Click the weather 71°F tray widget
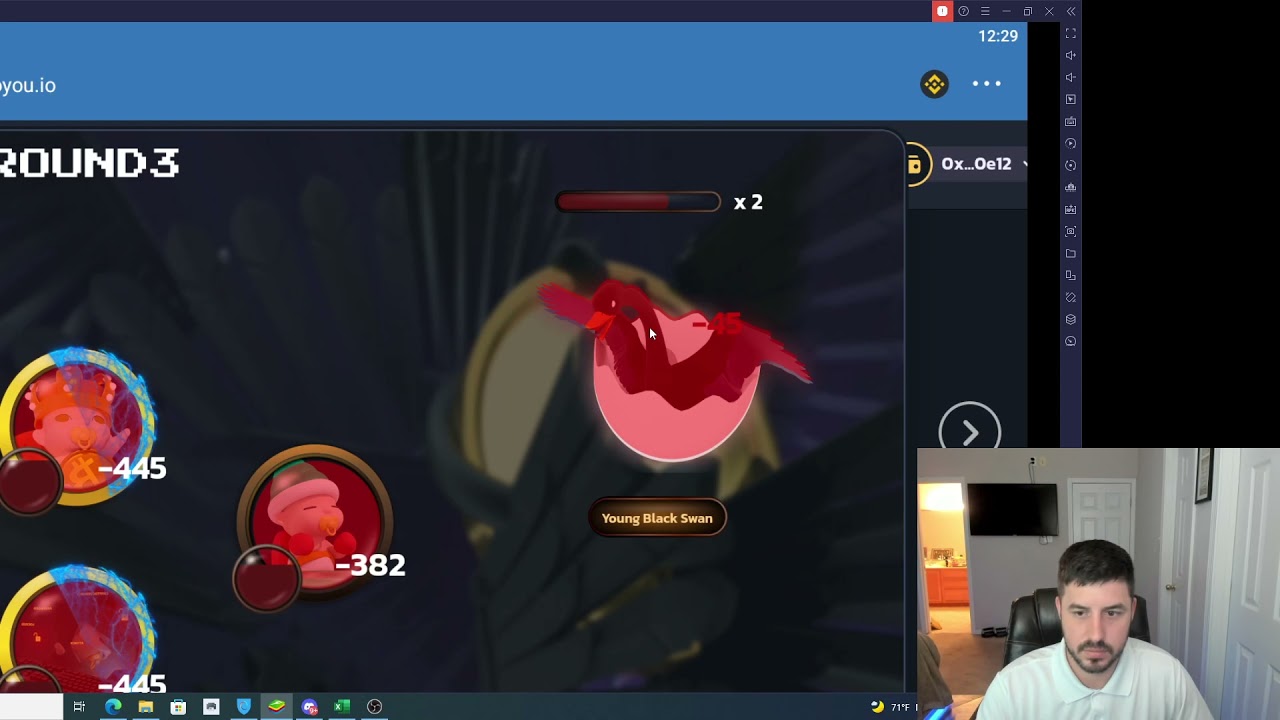This screenshot has width=1280, height=720. pyautogui.click(x=893, y=707)
